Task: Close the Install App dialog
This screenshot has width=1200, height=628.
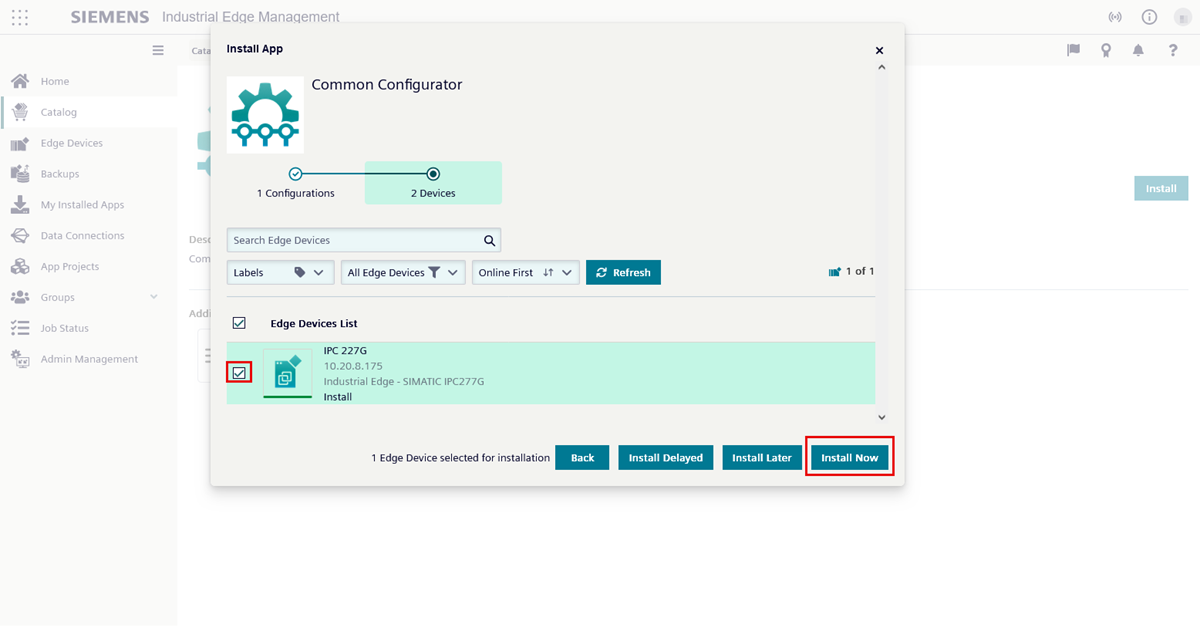Action: pyautogui.click(x=879, y=50)
